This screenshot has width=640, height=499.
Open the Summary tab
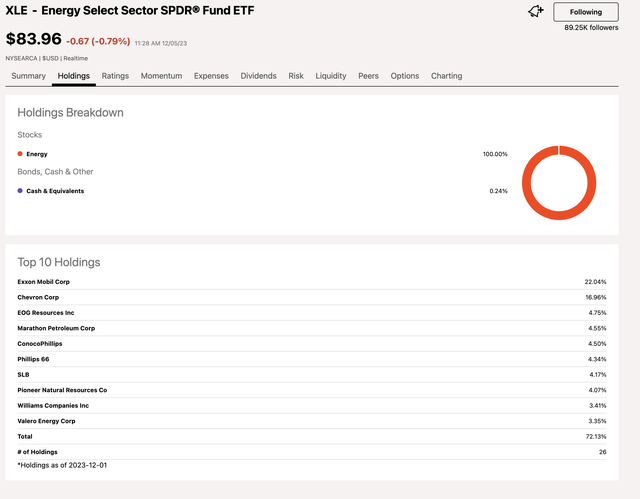pos(29,76)
